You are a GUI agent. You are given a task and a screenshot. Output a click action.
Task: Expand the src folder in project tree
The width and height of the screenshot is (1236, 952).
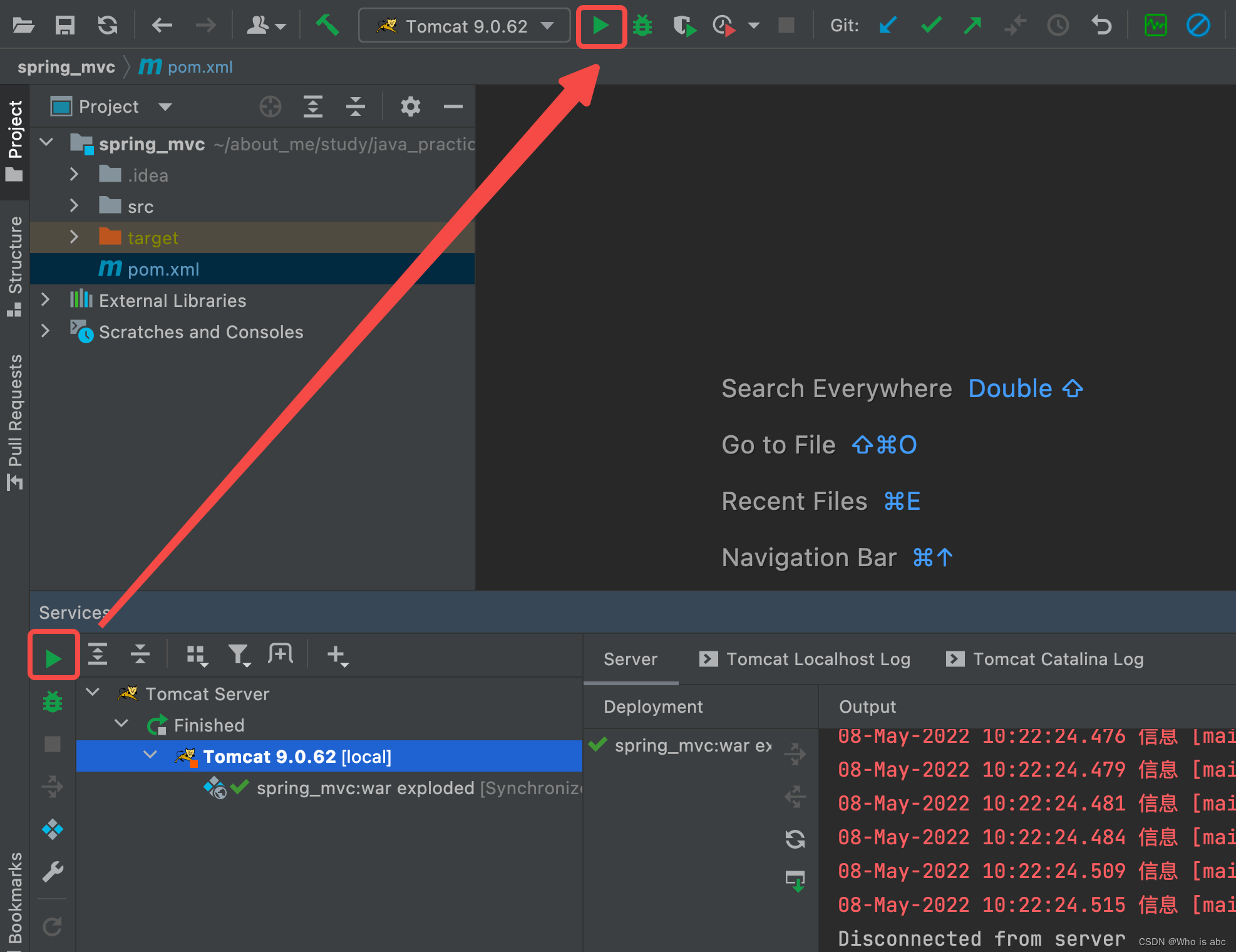tap(75, 206)
